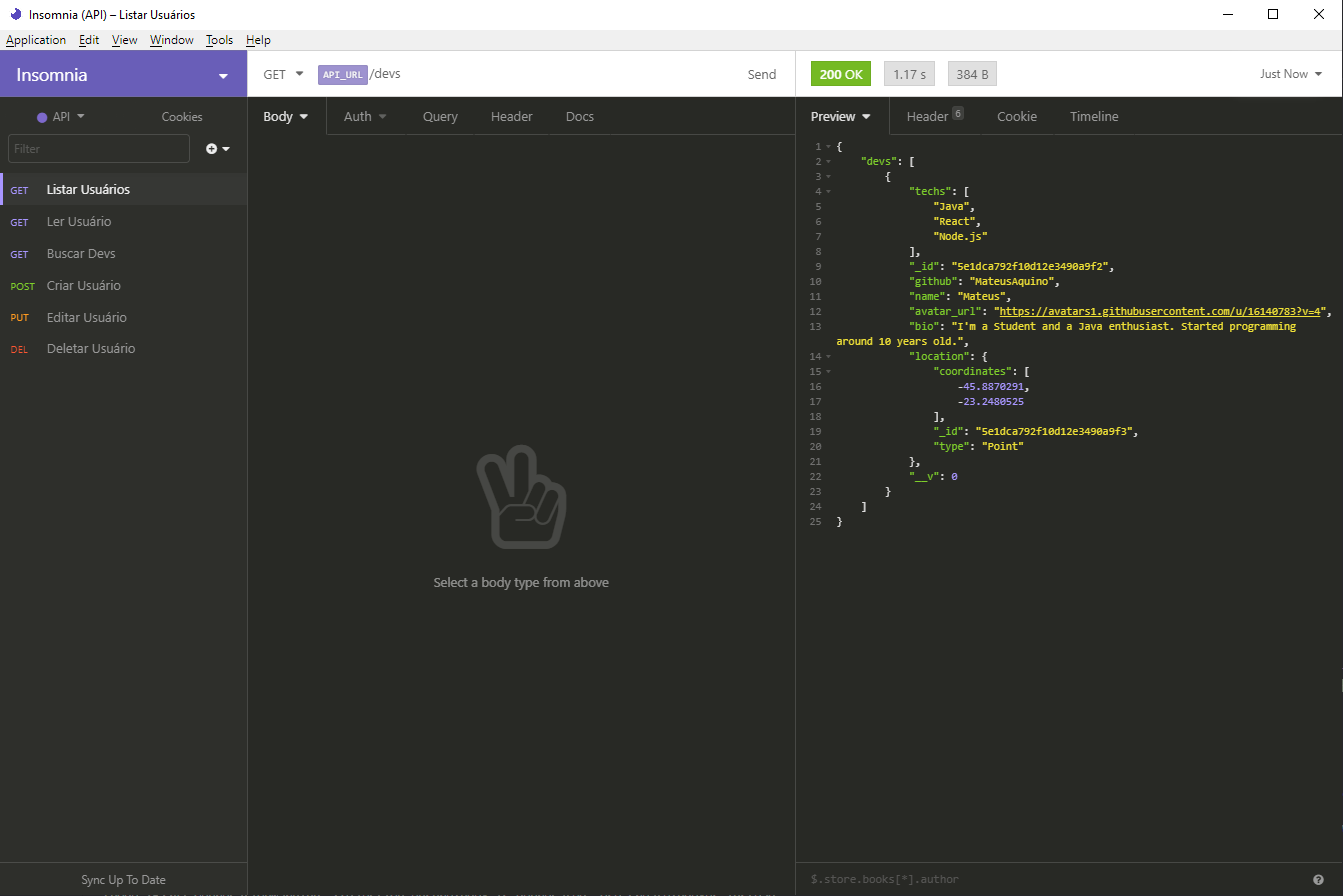
Task: Switch to the Docs tab
Action: point(580,116)
